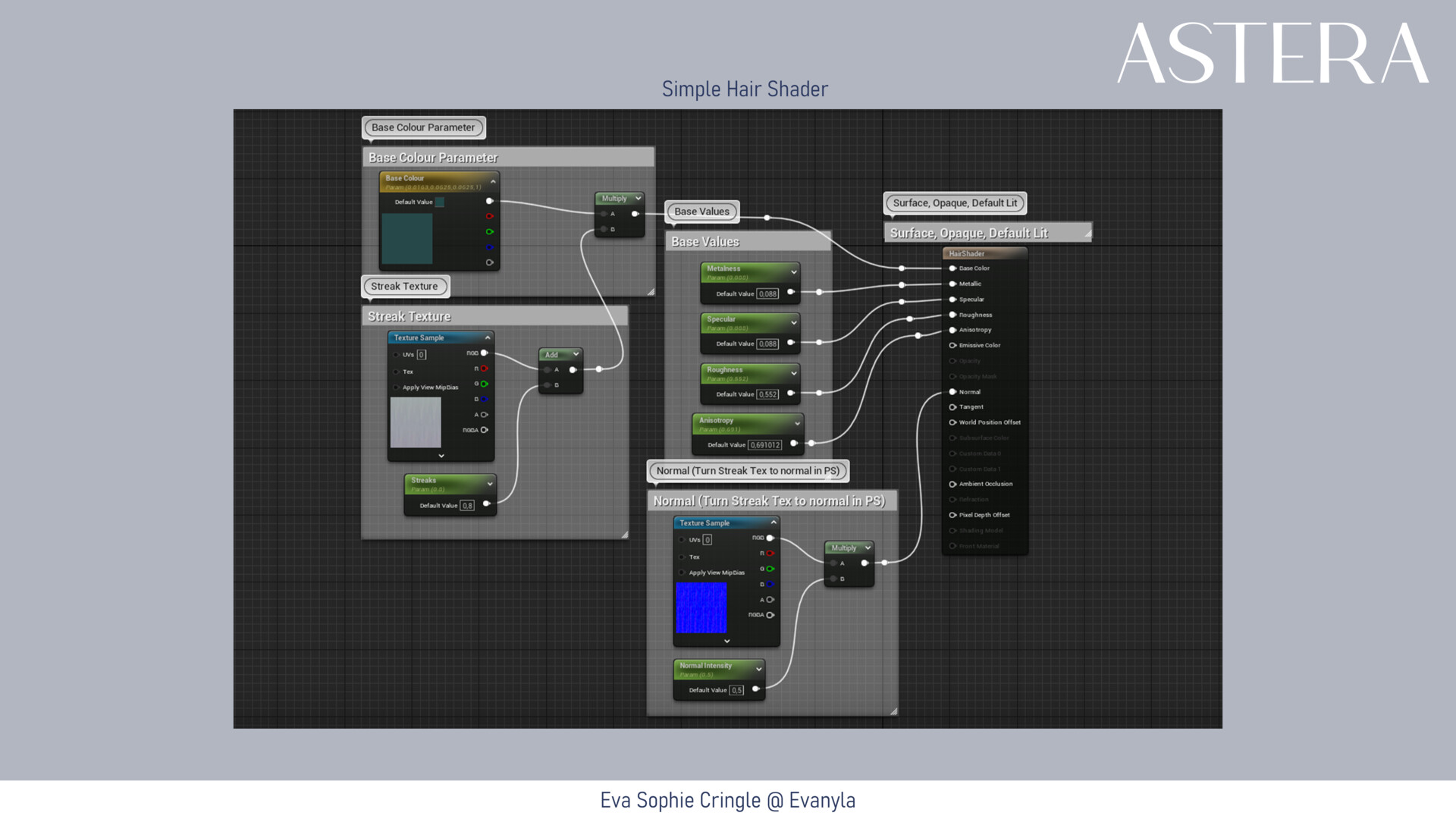Click the Normal Intensity node's output pin
Image resolution: width=1456 pixels, height=819 pixels.
click(755, 689)
